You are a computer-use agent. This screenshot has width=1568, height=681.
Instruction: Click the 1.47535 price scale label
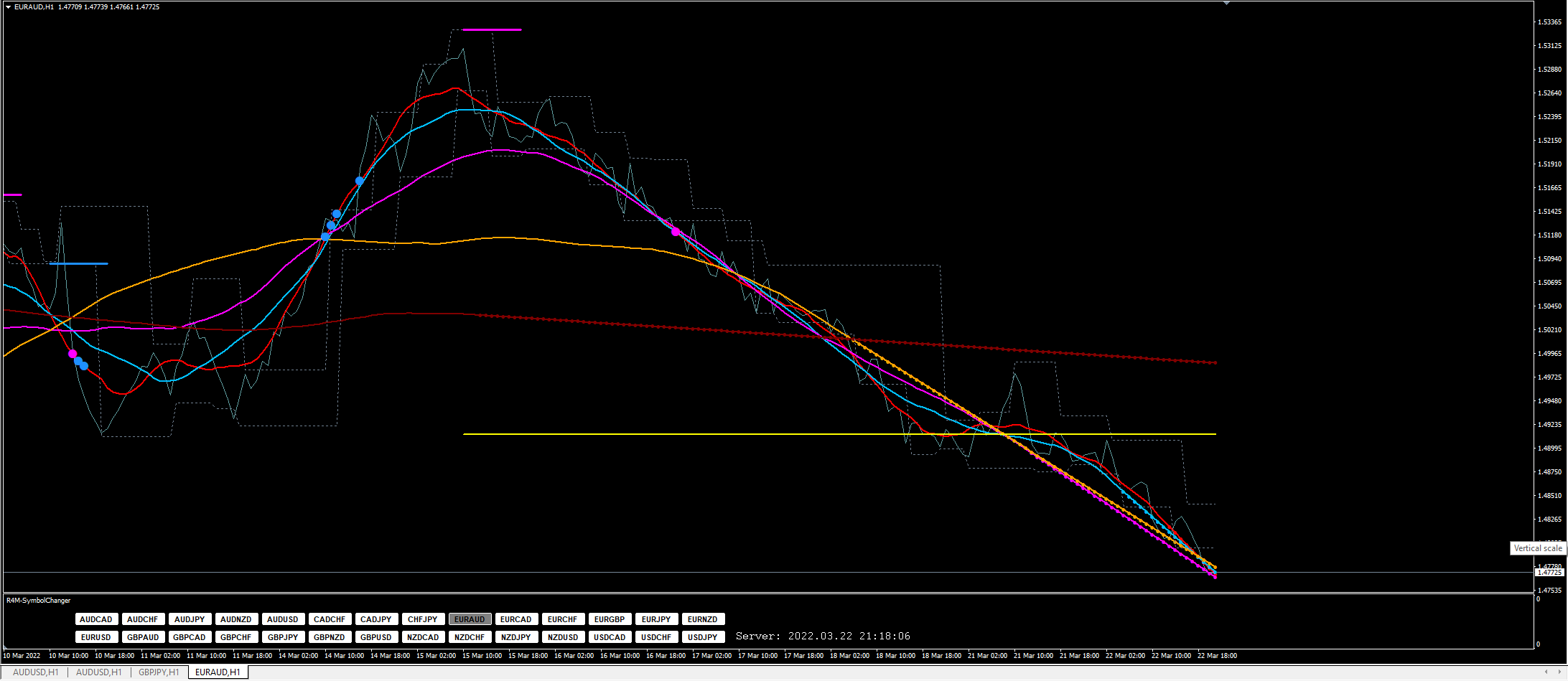coord(1549,591)
